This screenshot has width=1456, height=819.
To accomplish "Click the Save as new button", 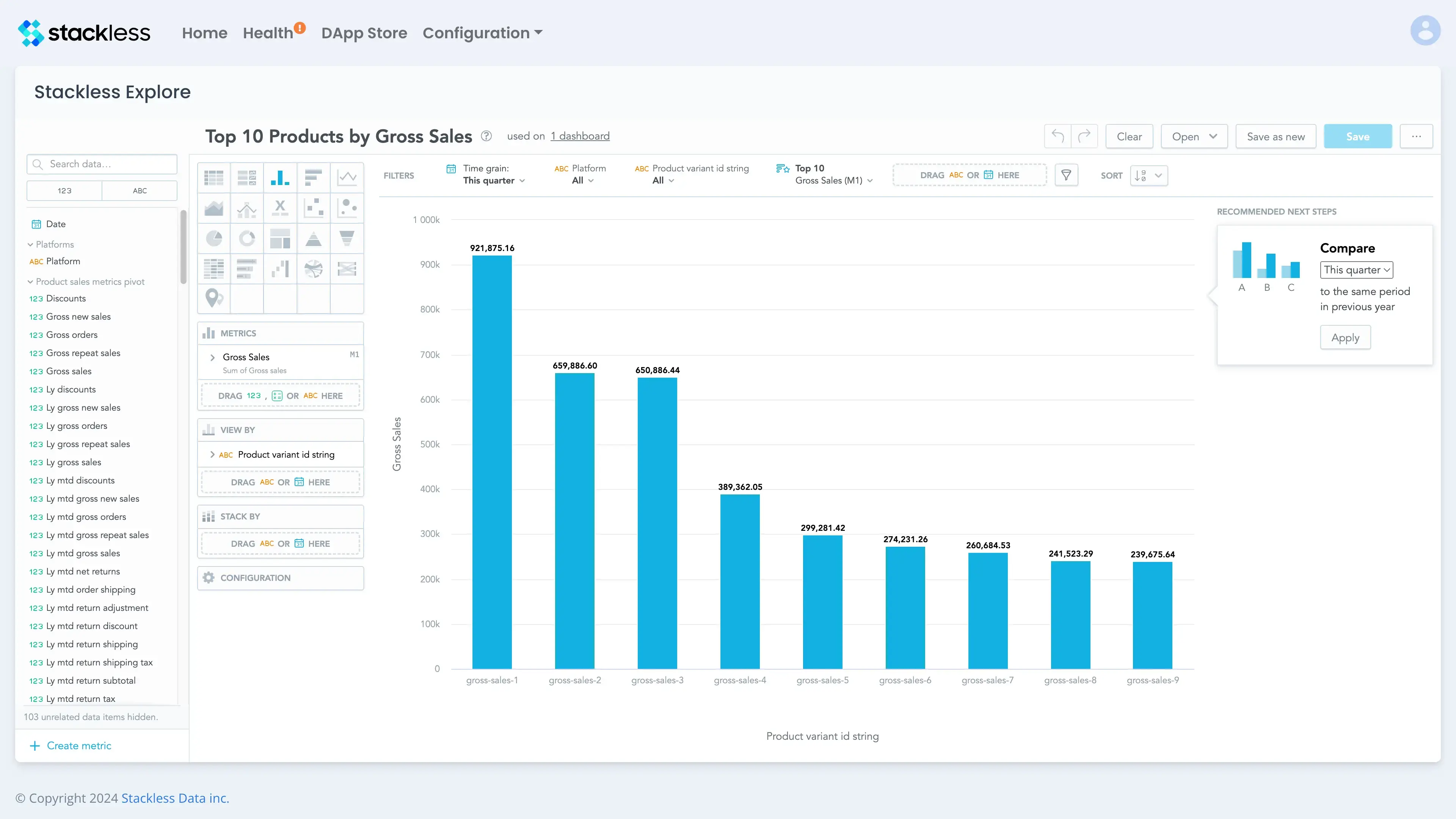I will click(x=1275, y=136).
